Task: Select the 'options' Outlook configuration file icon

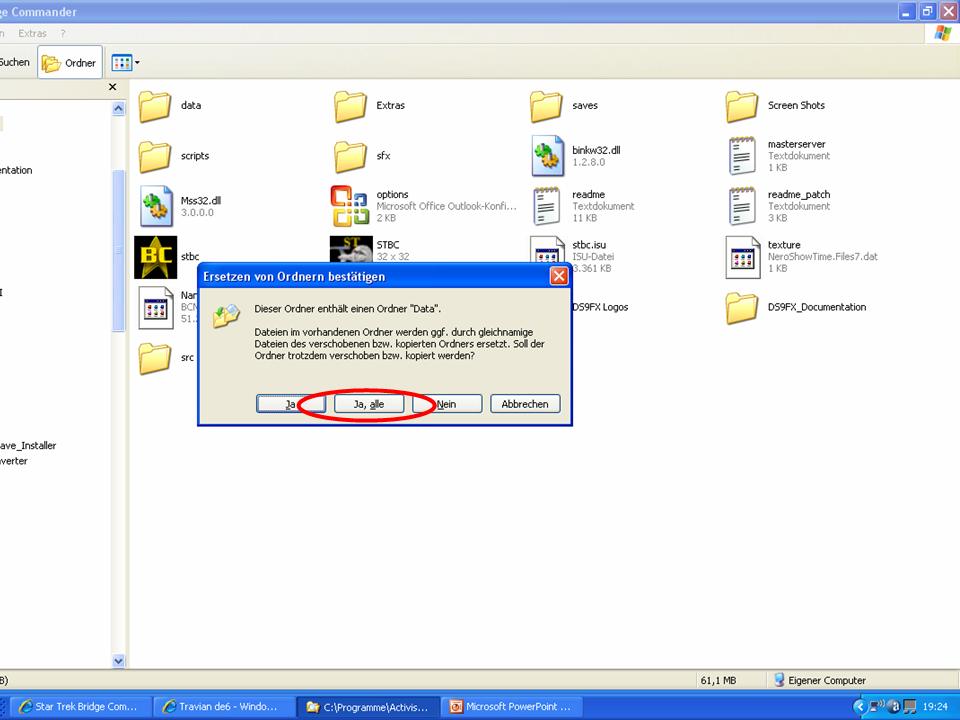Action: (350, 206)
